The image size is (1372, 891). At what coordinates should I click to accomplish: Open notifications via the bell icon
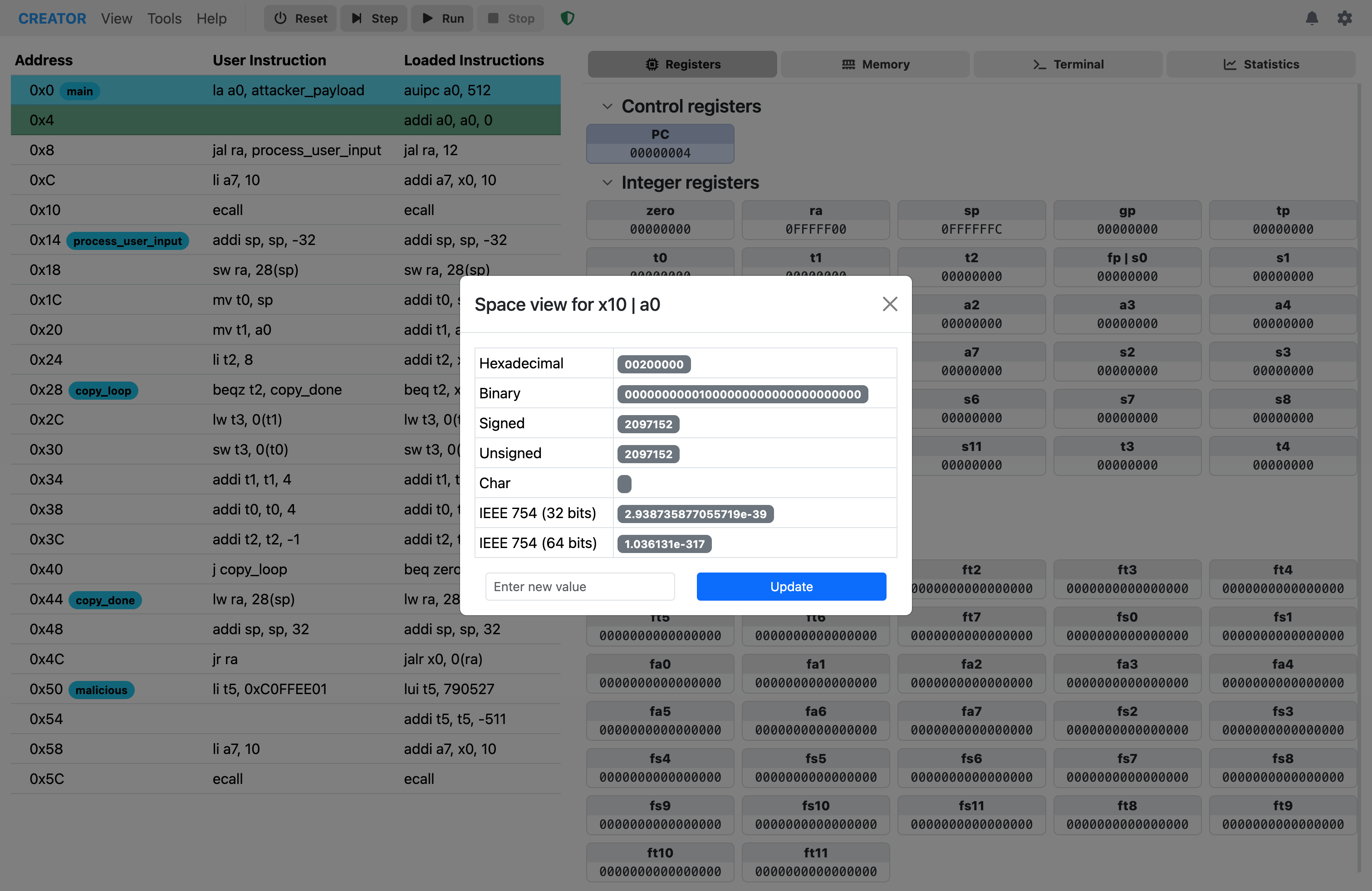[1312, 18]
